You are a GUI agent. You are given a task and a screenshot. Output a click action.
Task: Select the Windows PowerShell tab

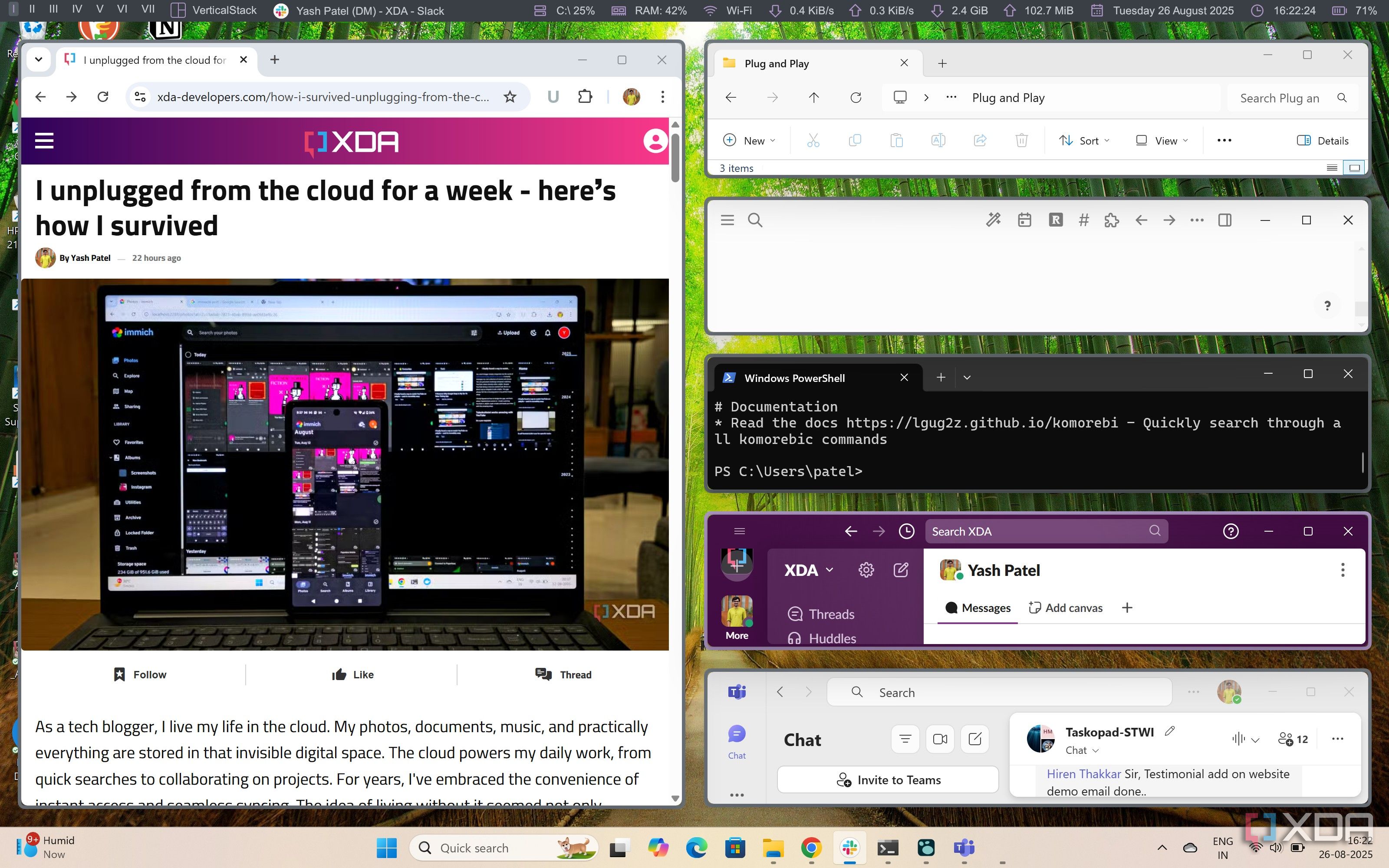point(817,378)
